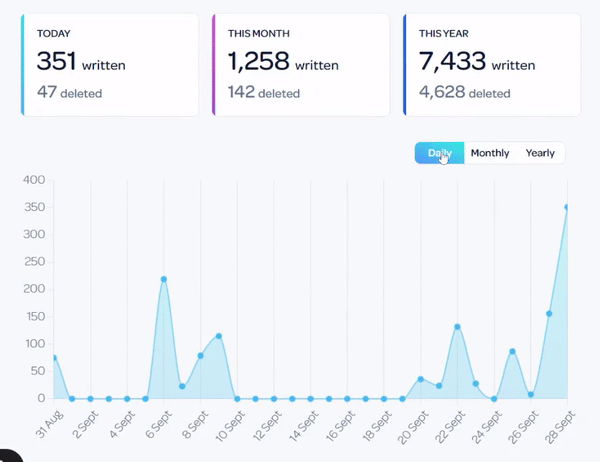
Task: Click the 142 deleted count
Action: (264, 92)
